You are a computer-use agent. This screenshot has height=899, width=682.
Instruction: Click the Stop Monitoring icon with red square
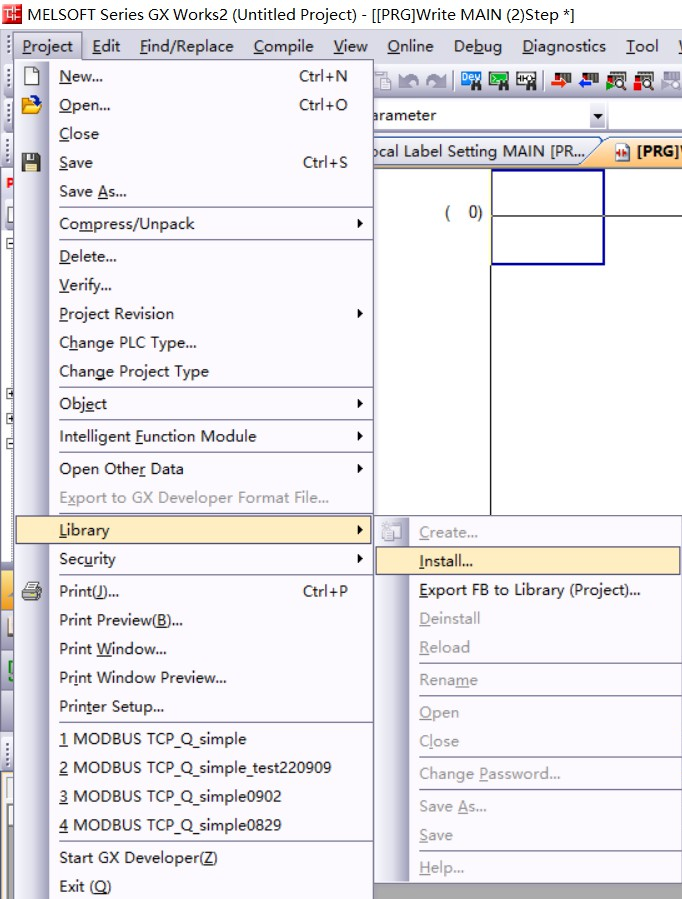pyautogui.click(x=644, y=81)
